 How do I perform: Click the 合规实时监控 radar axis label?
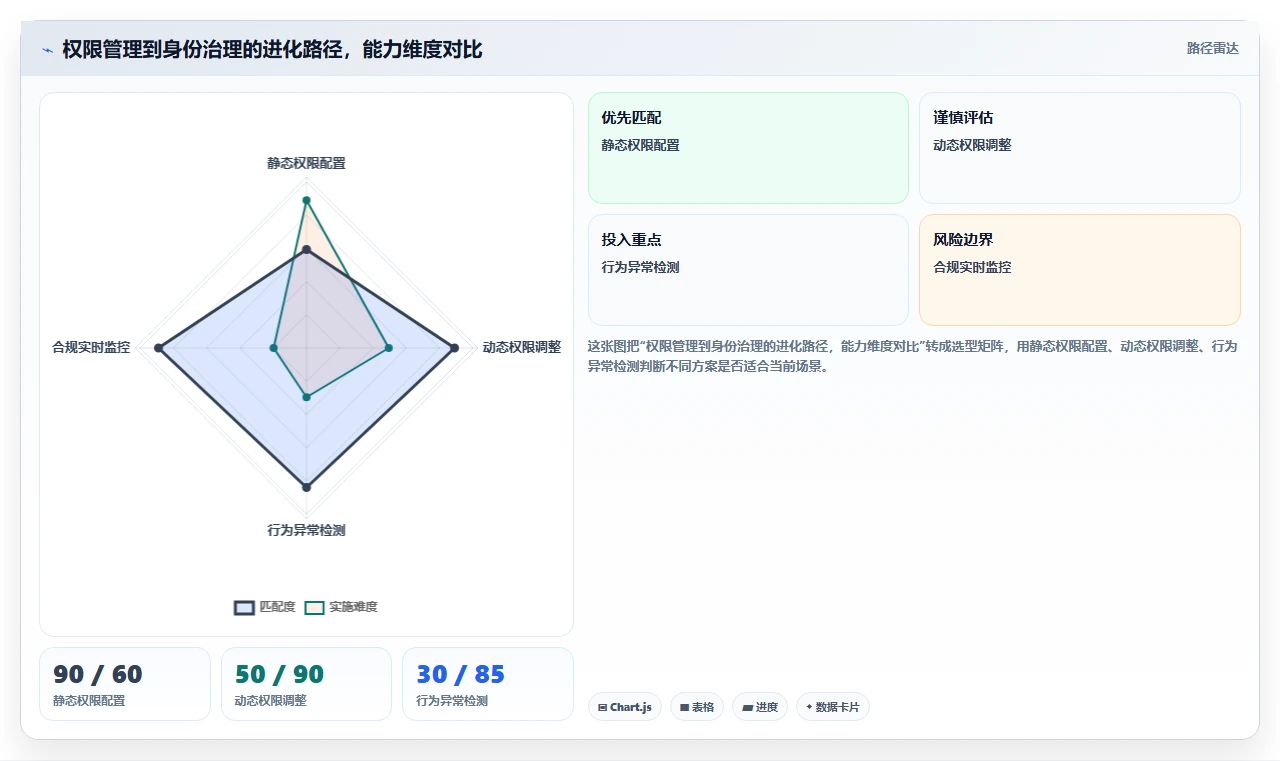[91, 347]
